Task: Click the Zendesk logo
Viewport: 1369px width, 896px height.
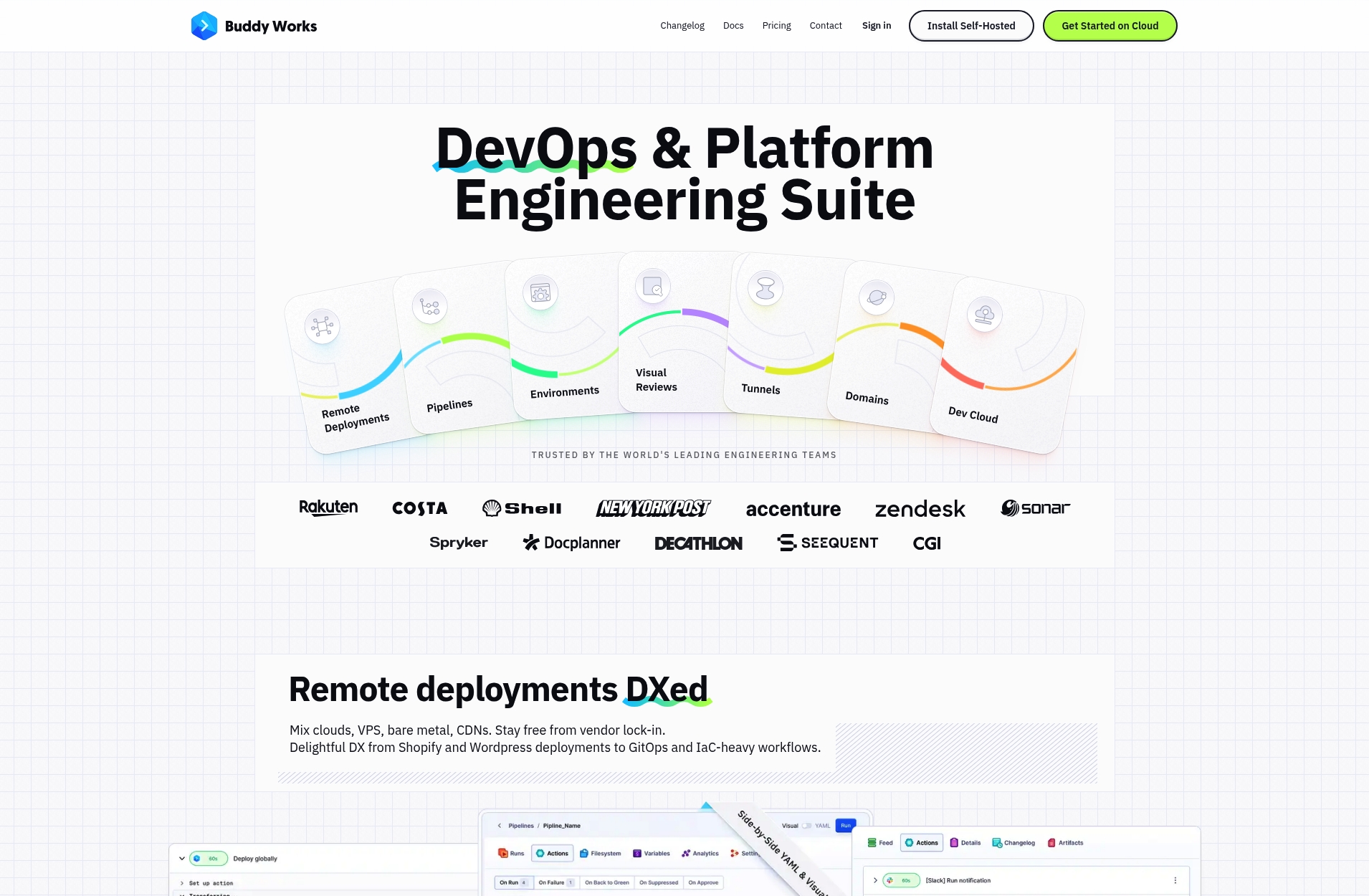Action: pyautogui.click(x=920, y=509)
